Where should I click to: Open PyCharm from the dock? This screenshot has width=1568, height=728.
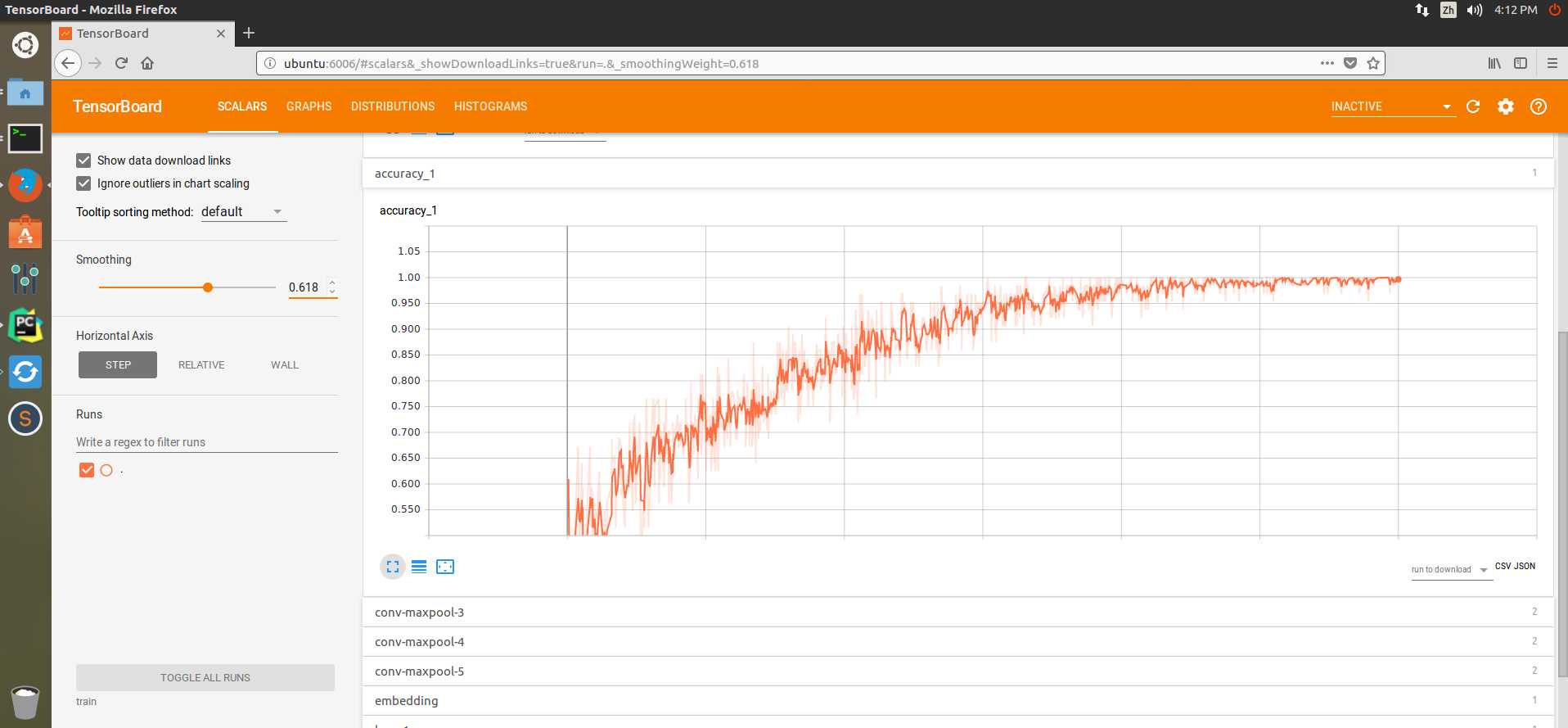click(x=25, y=326)
